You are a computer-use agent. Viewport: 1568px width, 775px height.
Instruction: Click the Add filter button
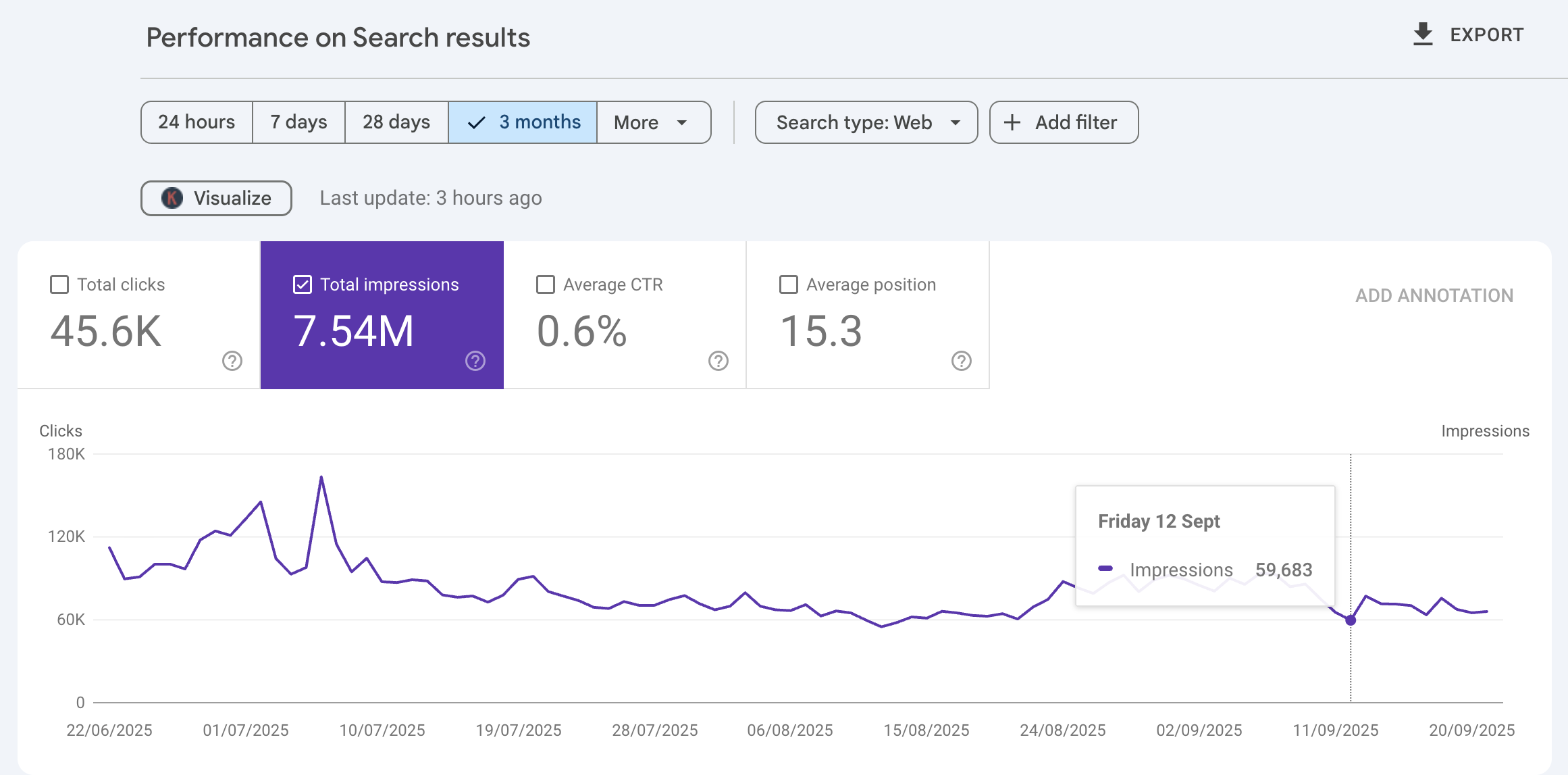pos(1063,122)
